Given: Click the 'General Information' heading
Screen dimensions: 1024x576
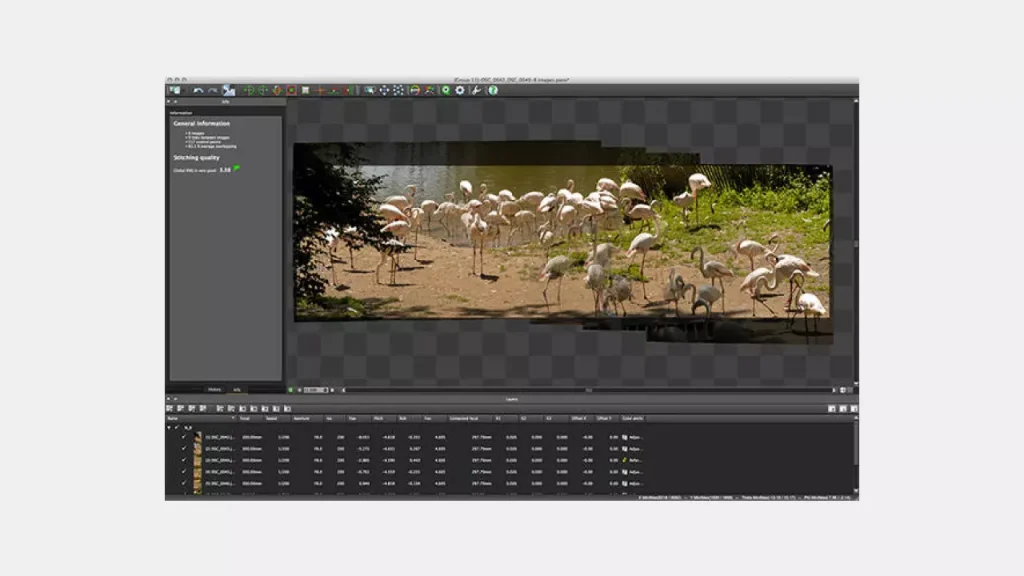Looking at the screenshot, I should point(201,123).
